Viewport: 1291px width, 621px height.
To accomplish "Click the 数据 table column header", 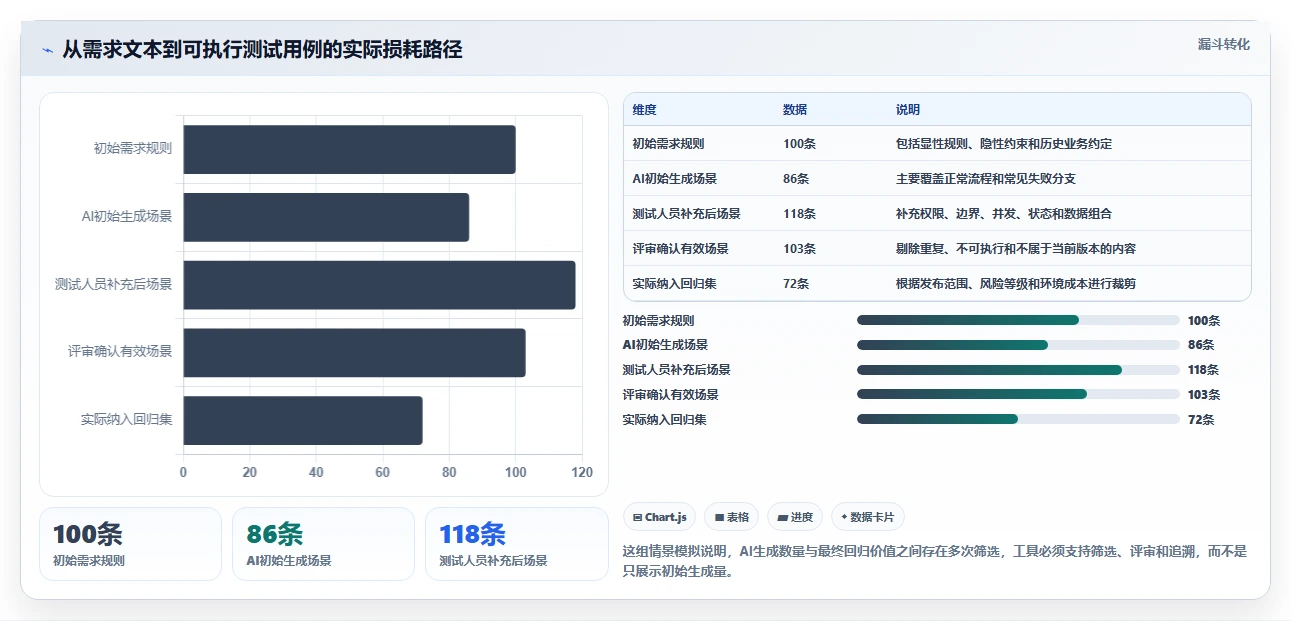I will [x=795, y=110].
